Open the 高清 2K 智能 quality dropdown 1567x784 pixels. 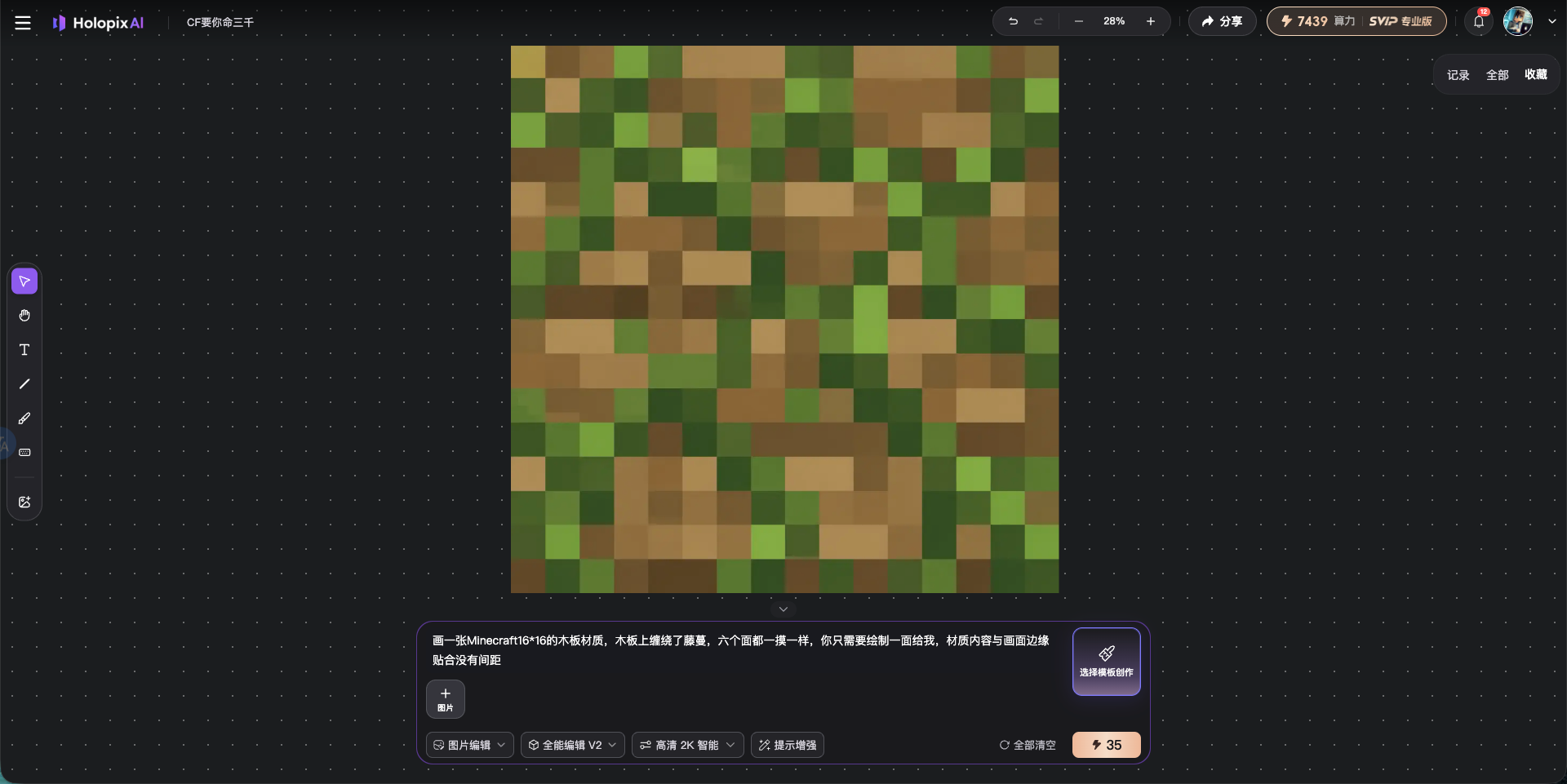pos(687,745)
